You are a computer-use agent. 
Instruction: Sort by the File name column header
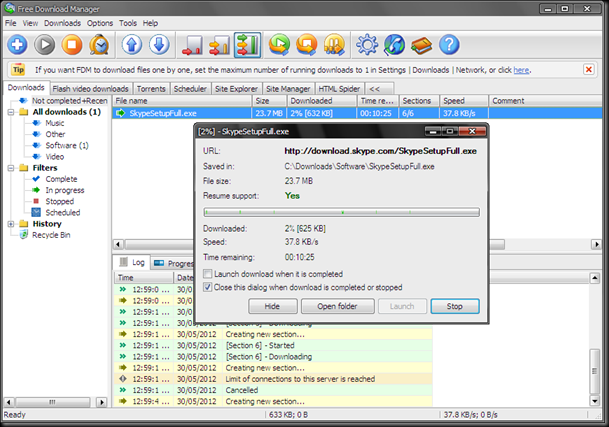[182, 101]
